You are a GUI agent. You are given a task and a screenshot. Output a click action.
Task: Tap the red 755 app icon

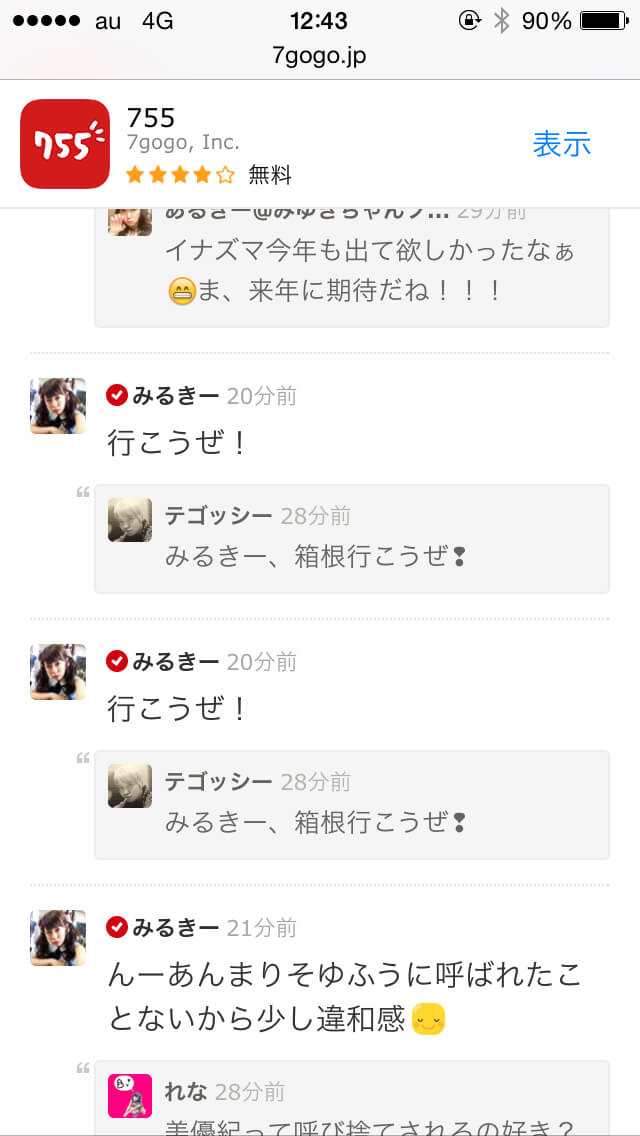[x=65, y=143]
